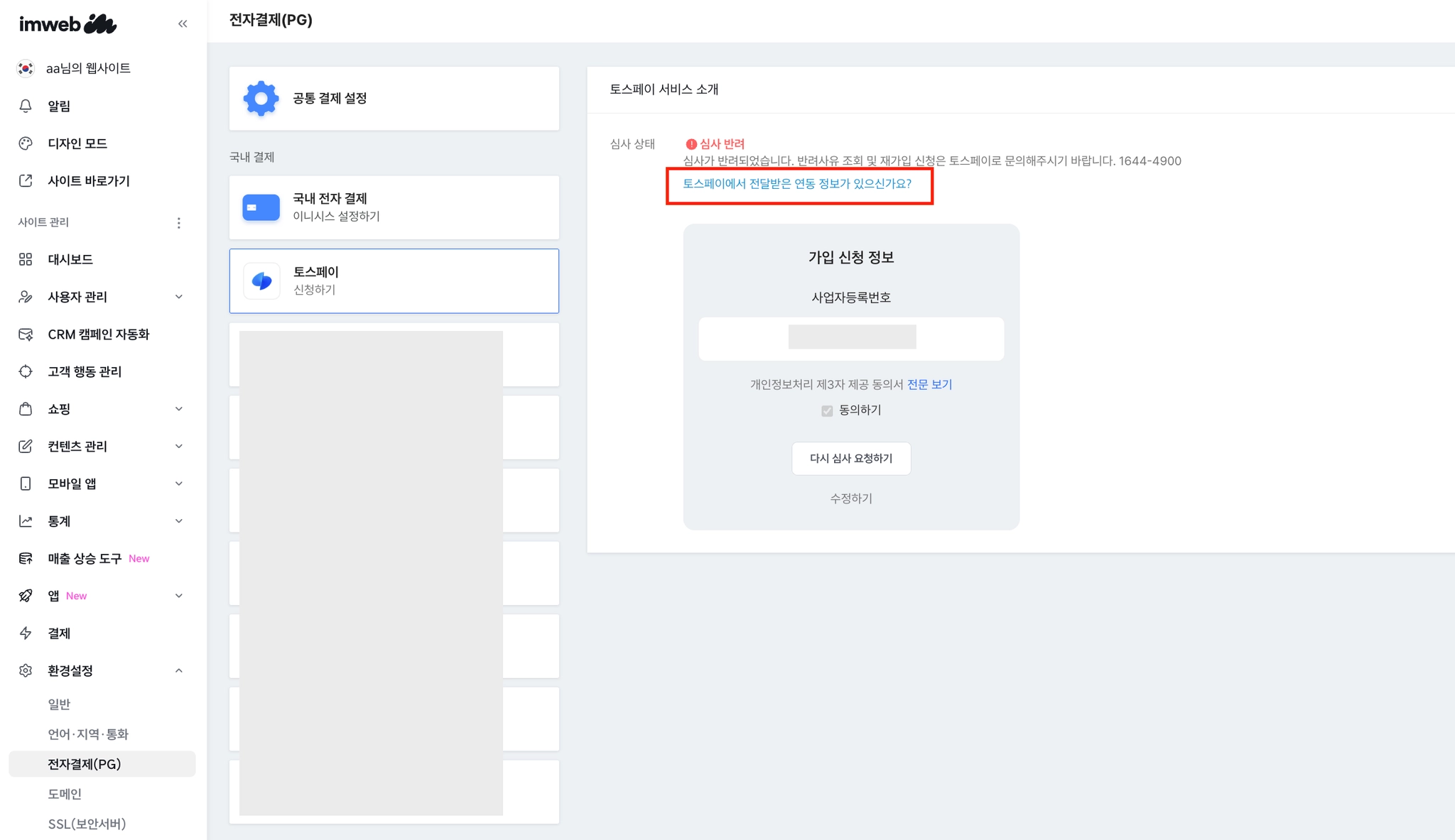Toggle the 동의하기 consent checkbox
The image size is (1455, 840).
(x=827, y=410)
